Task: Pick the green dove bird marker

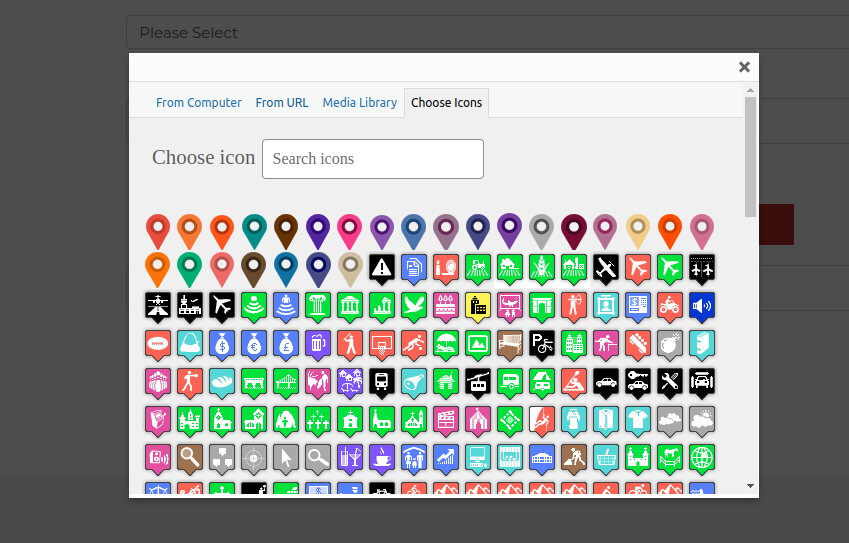Action: click(414, 306)
